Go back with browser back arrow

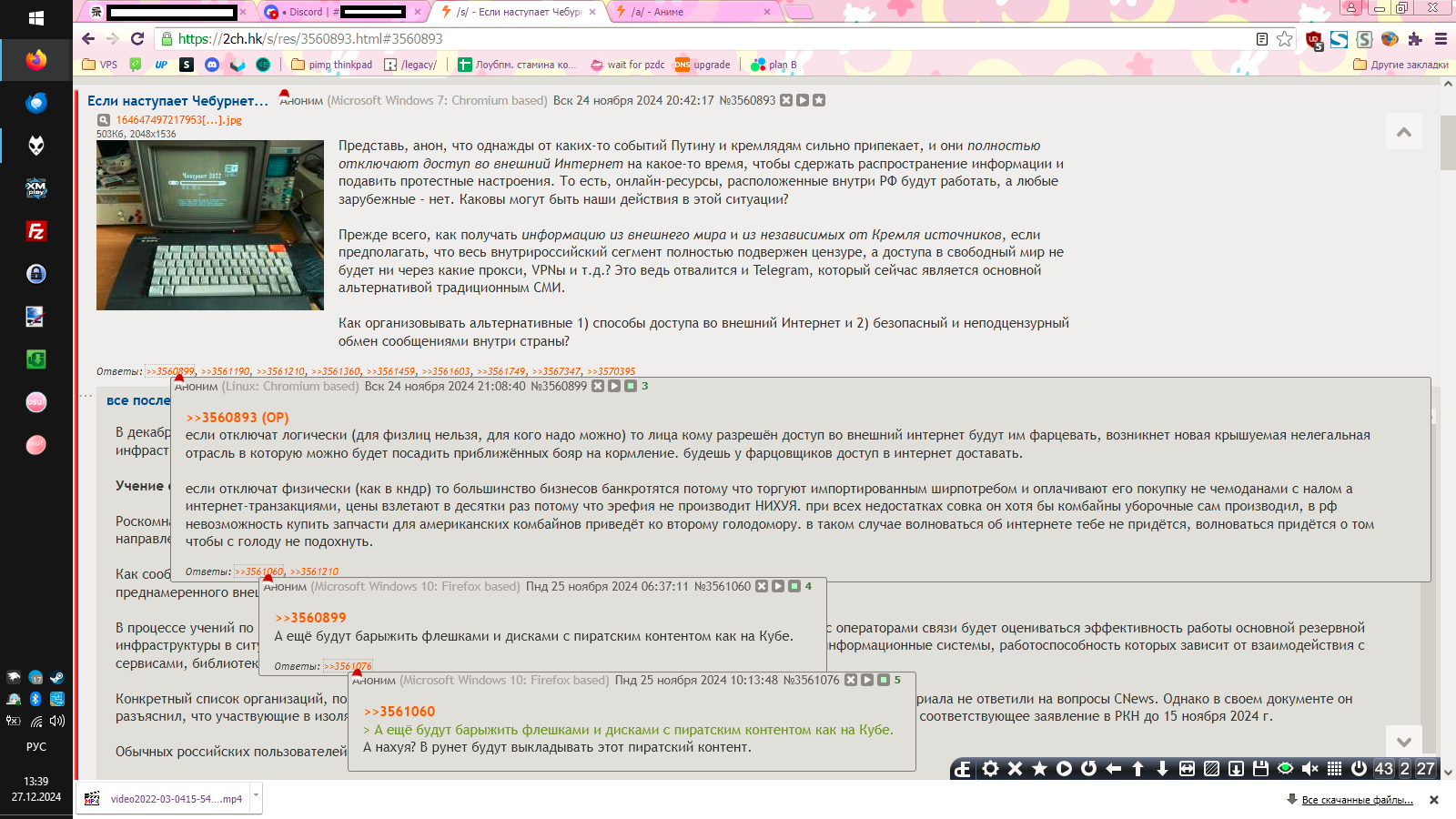pos(88,38)
